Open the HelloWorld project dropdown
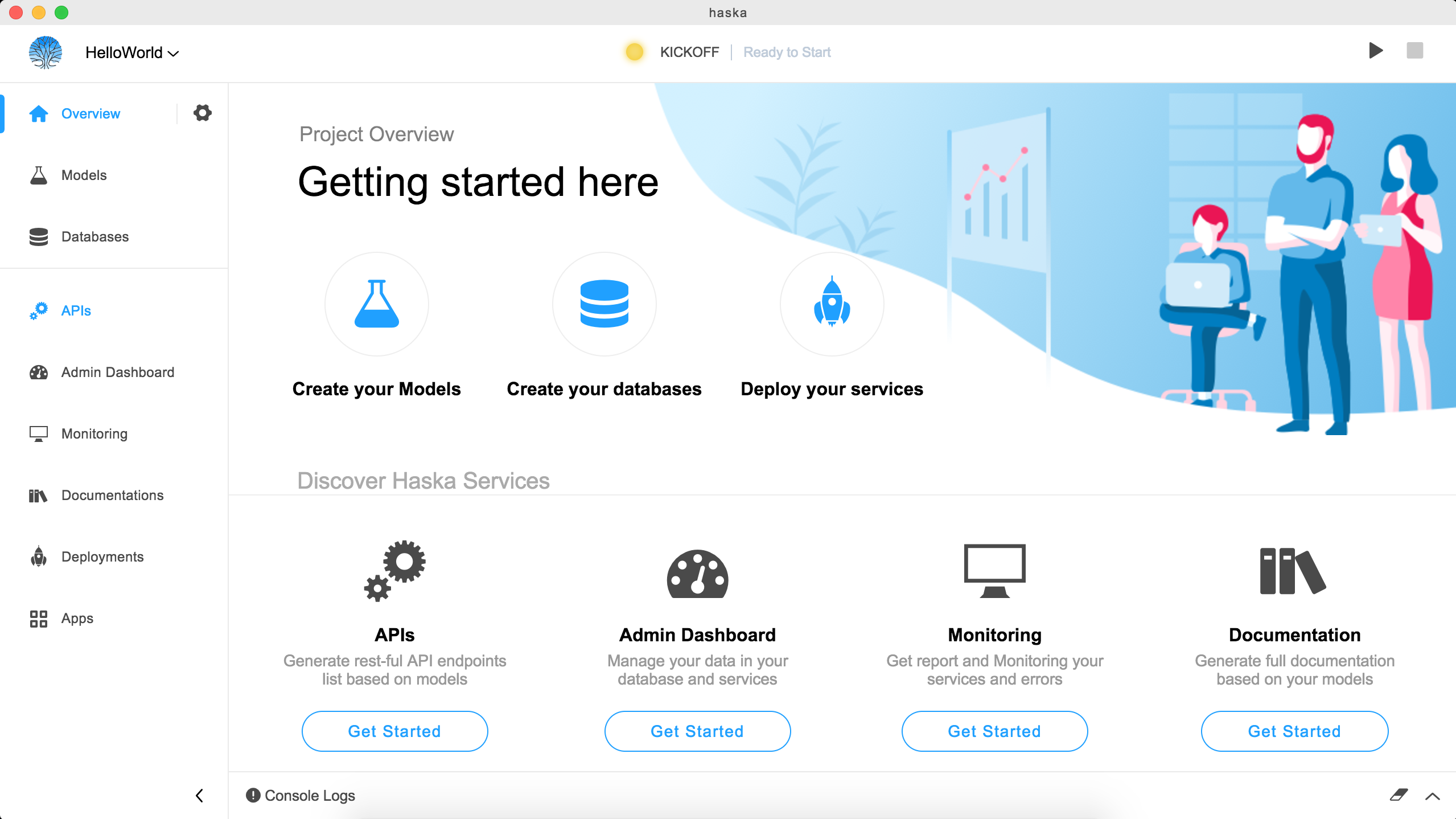Screen dimensions: 1456x819 point(132,52)
